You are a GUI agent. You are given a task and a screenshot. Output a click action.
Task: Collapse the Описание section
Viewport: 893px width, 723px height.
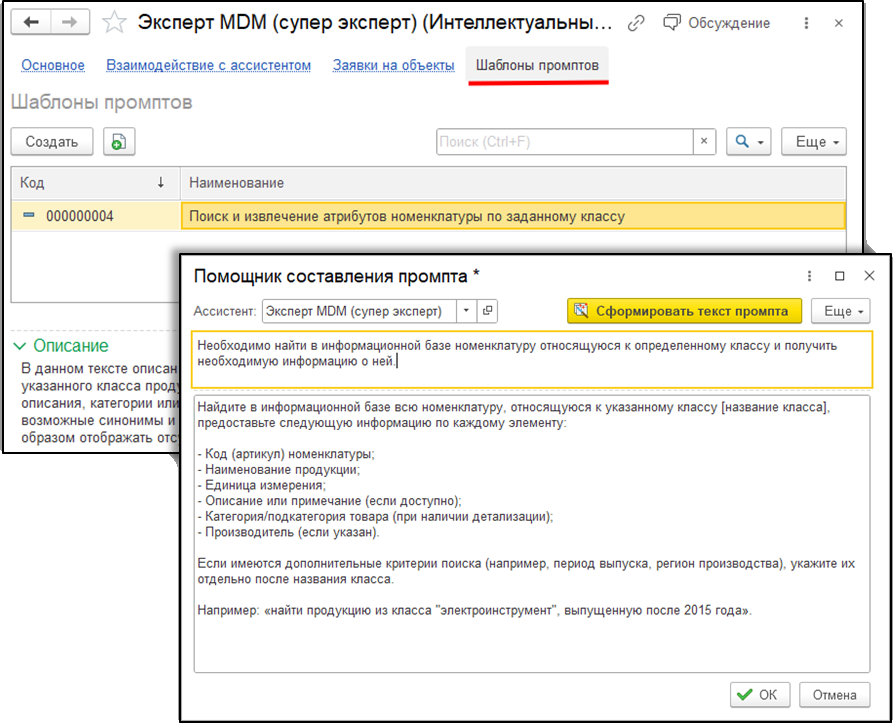[20, 346]
